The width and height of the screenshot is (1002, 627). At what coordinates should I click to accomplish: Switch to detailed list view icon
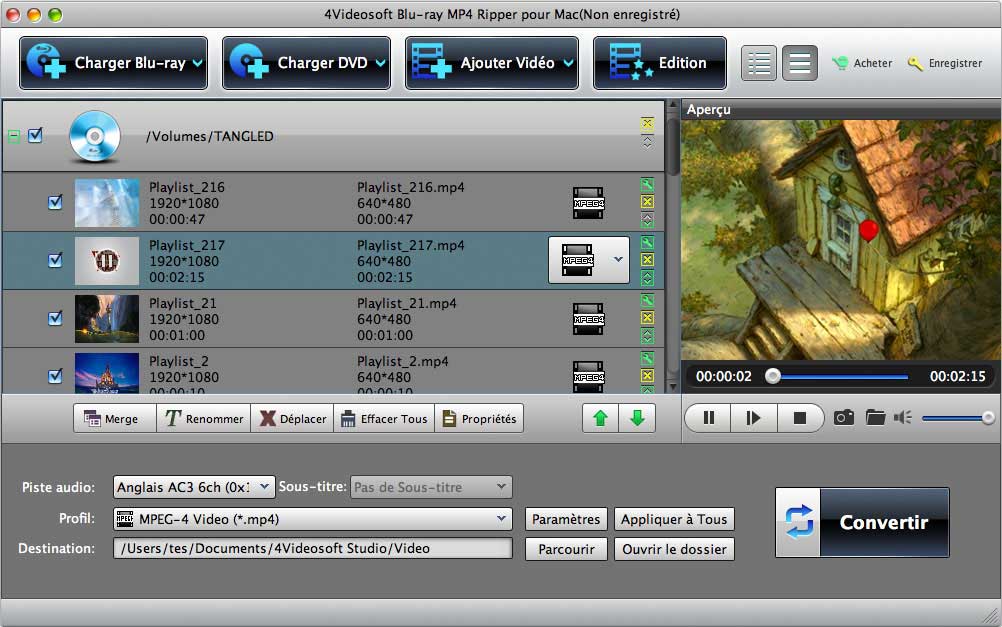coord(759,64)
